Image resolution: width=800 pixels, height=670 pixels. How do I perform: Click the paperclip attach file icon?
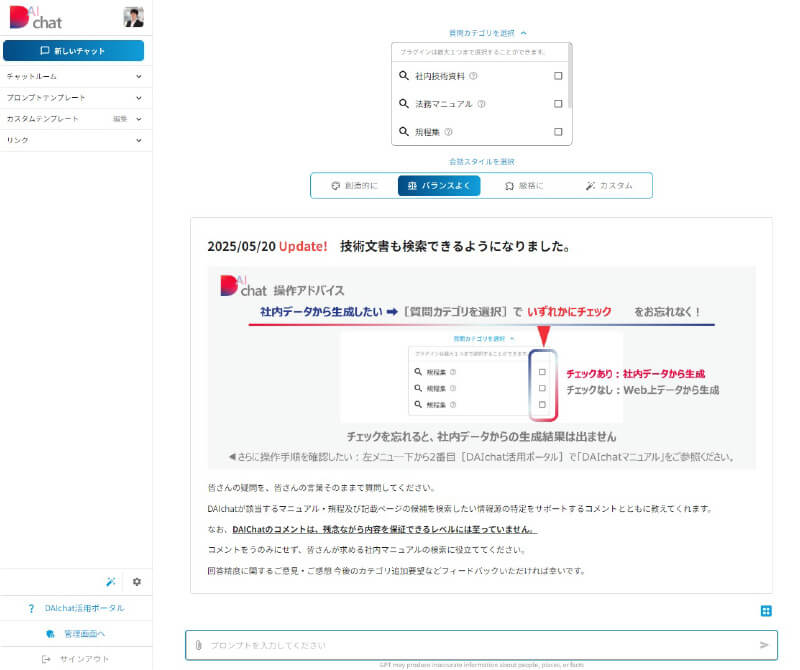tap(198, 645)
